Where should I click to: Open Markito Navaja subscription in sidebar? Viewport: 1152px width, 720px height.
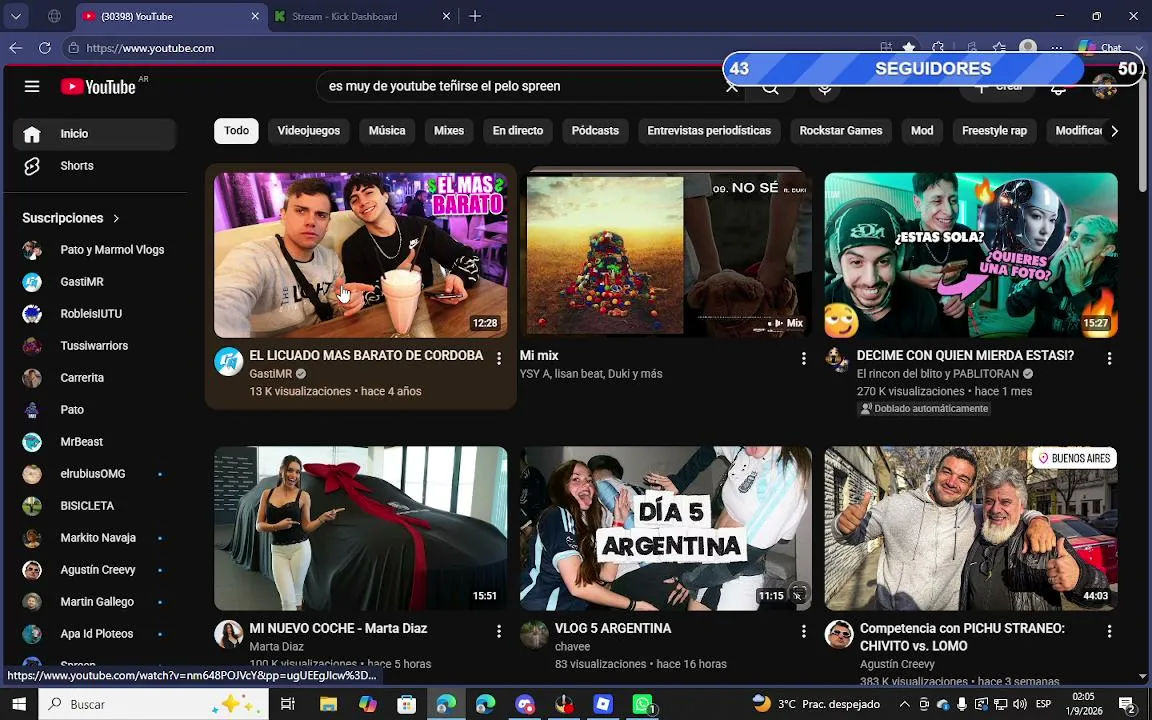coord(94,538)
